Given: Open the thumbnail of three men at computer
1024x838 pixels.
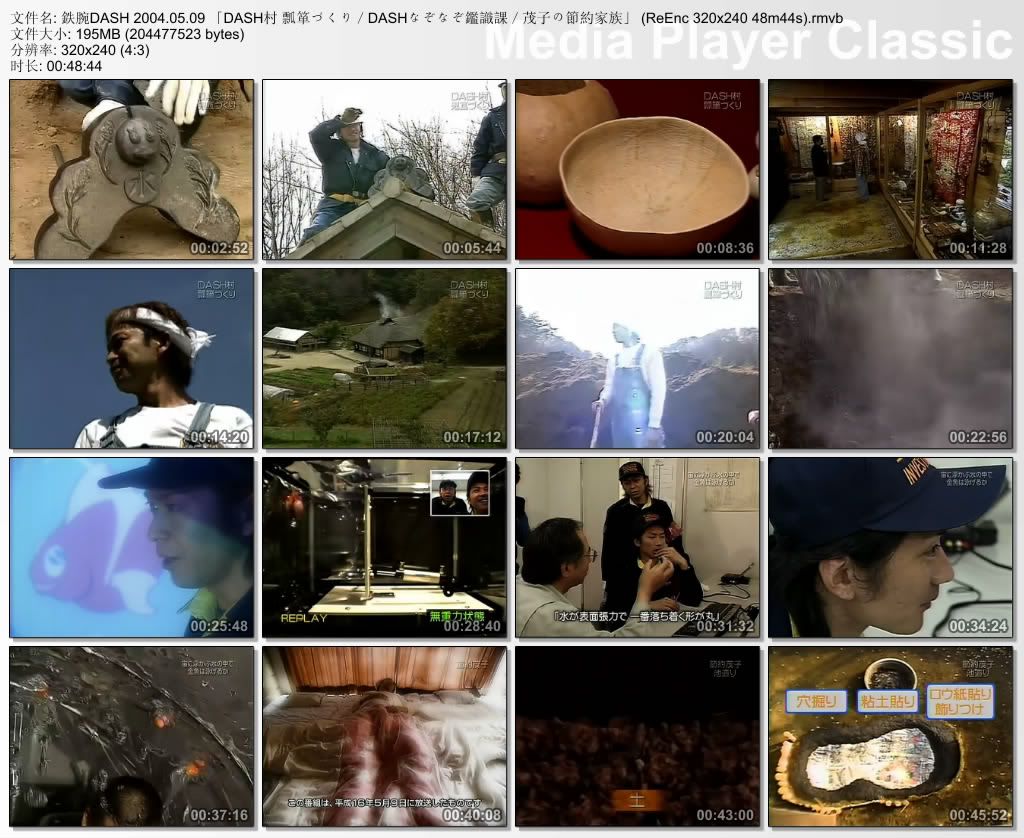Looking at the screenshot, I should (x=637, y=547).
